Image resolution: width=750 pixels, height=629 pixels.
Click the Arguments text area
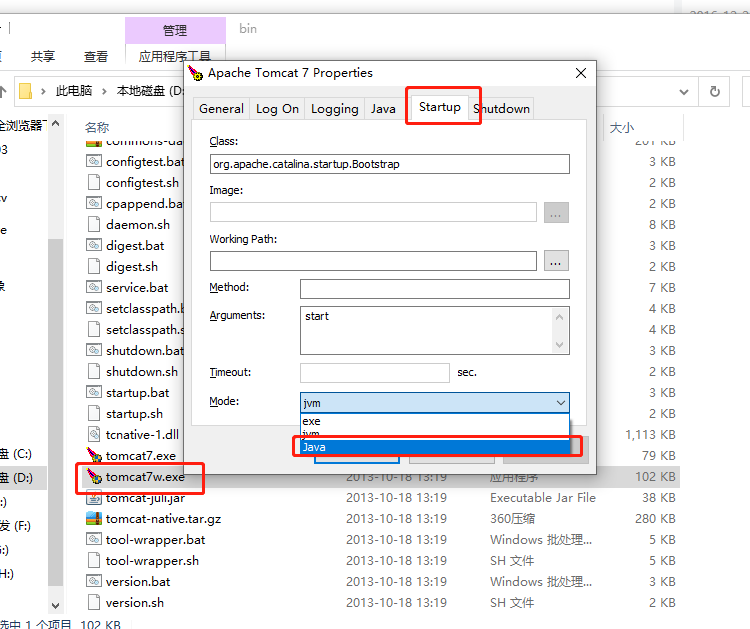pos(426,330)
